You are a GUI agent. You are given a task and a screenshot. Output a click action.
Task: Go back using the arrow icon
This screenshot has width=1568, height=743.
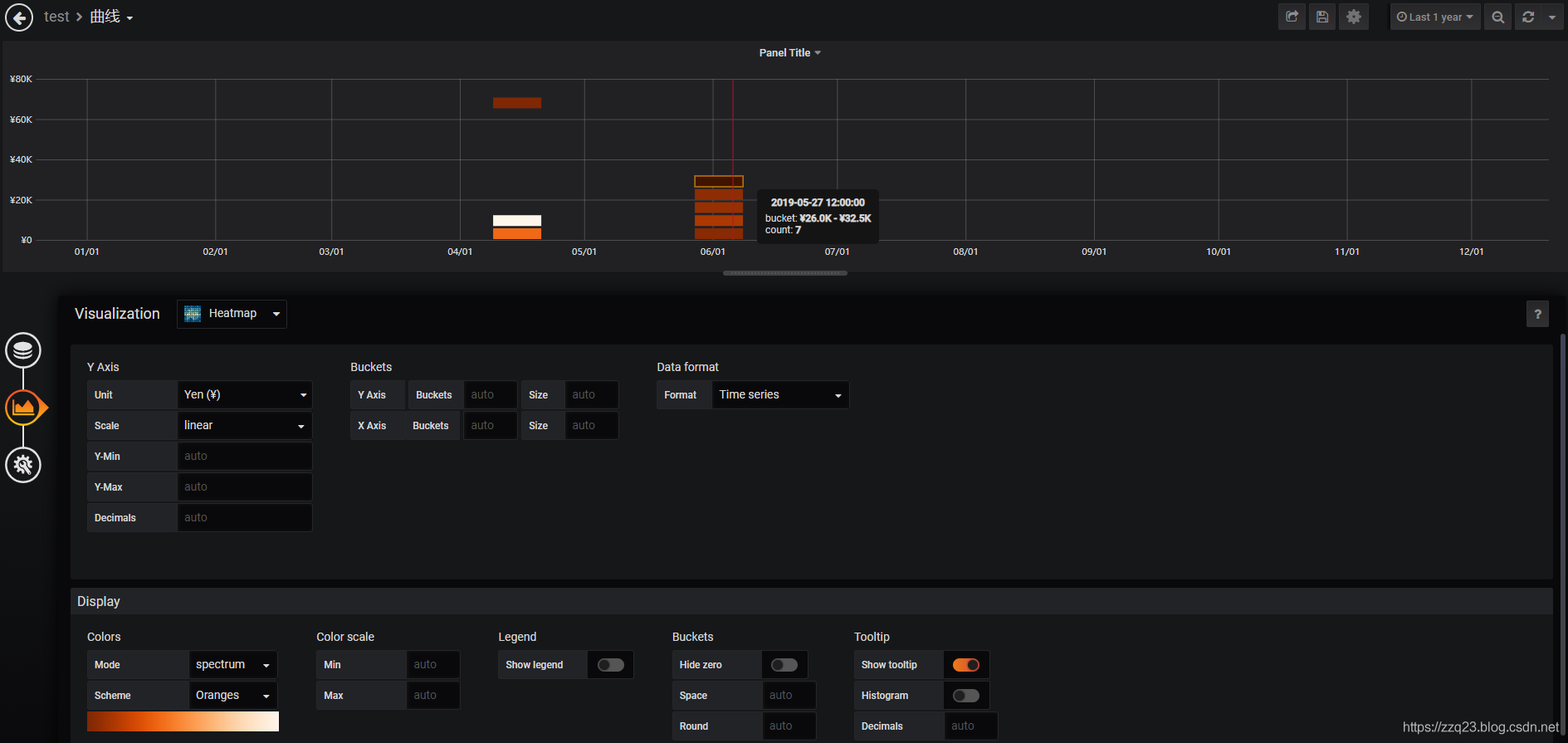pyautogui.click(x=19, y=17)
